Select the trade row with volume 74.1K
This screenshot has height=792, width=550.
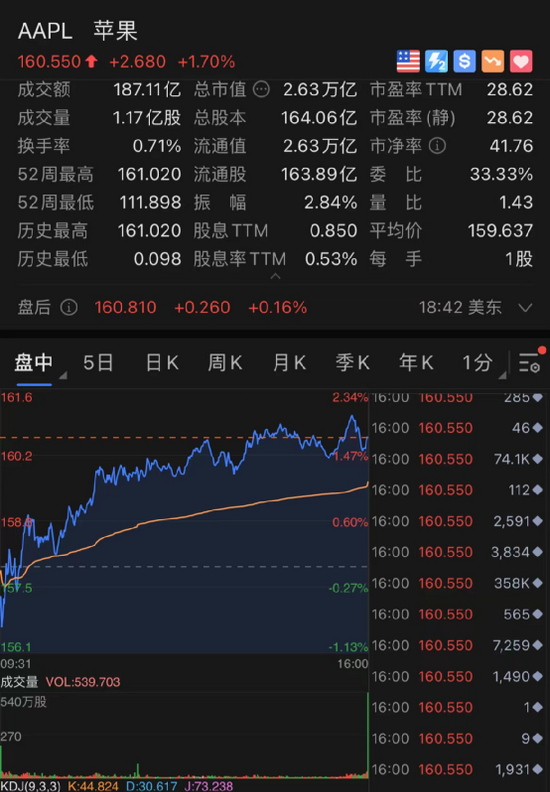tap(458, 459)
